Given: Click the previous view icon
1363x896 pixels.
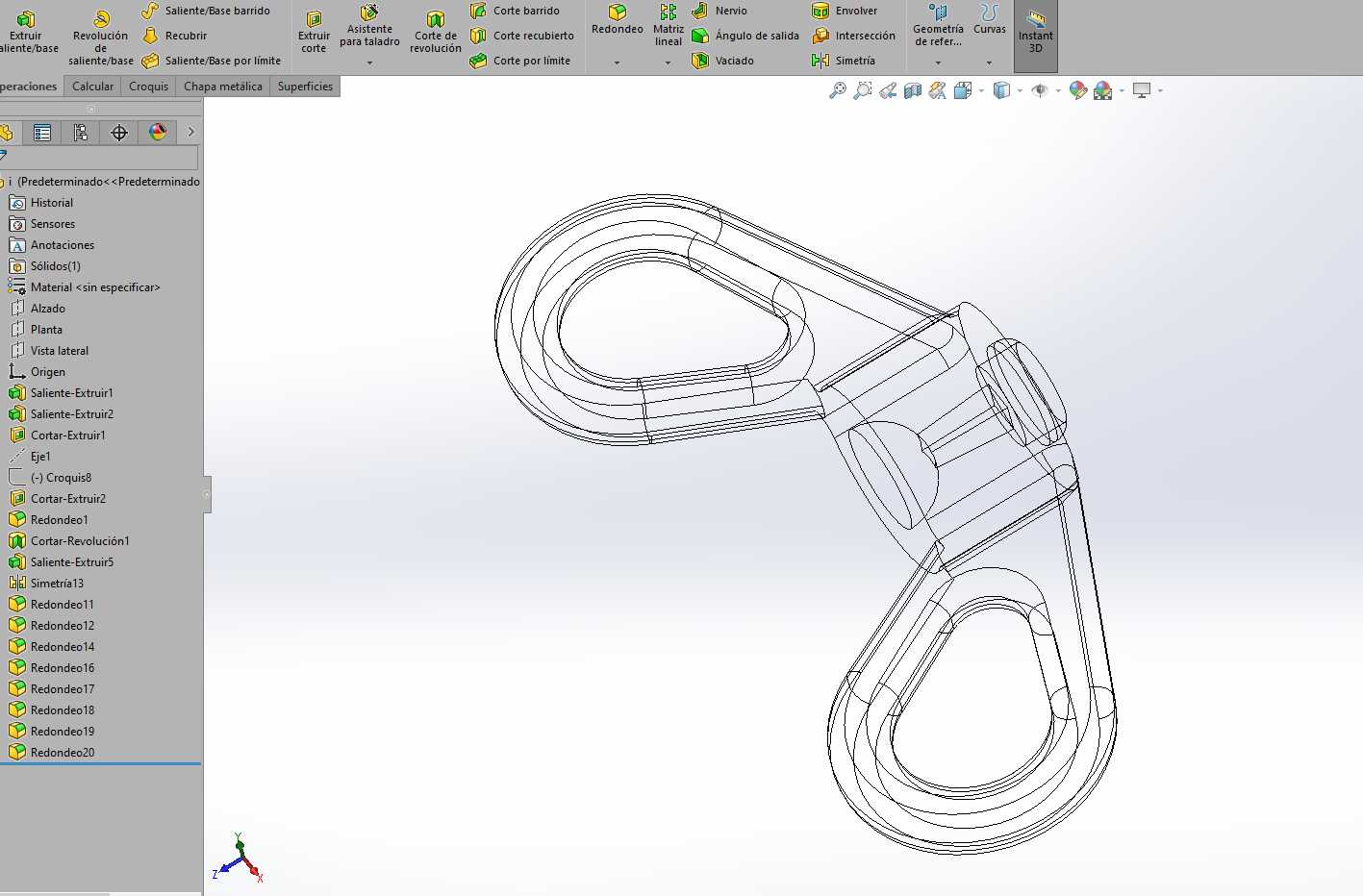Looking at the screenshot, I should (888, 90).
